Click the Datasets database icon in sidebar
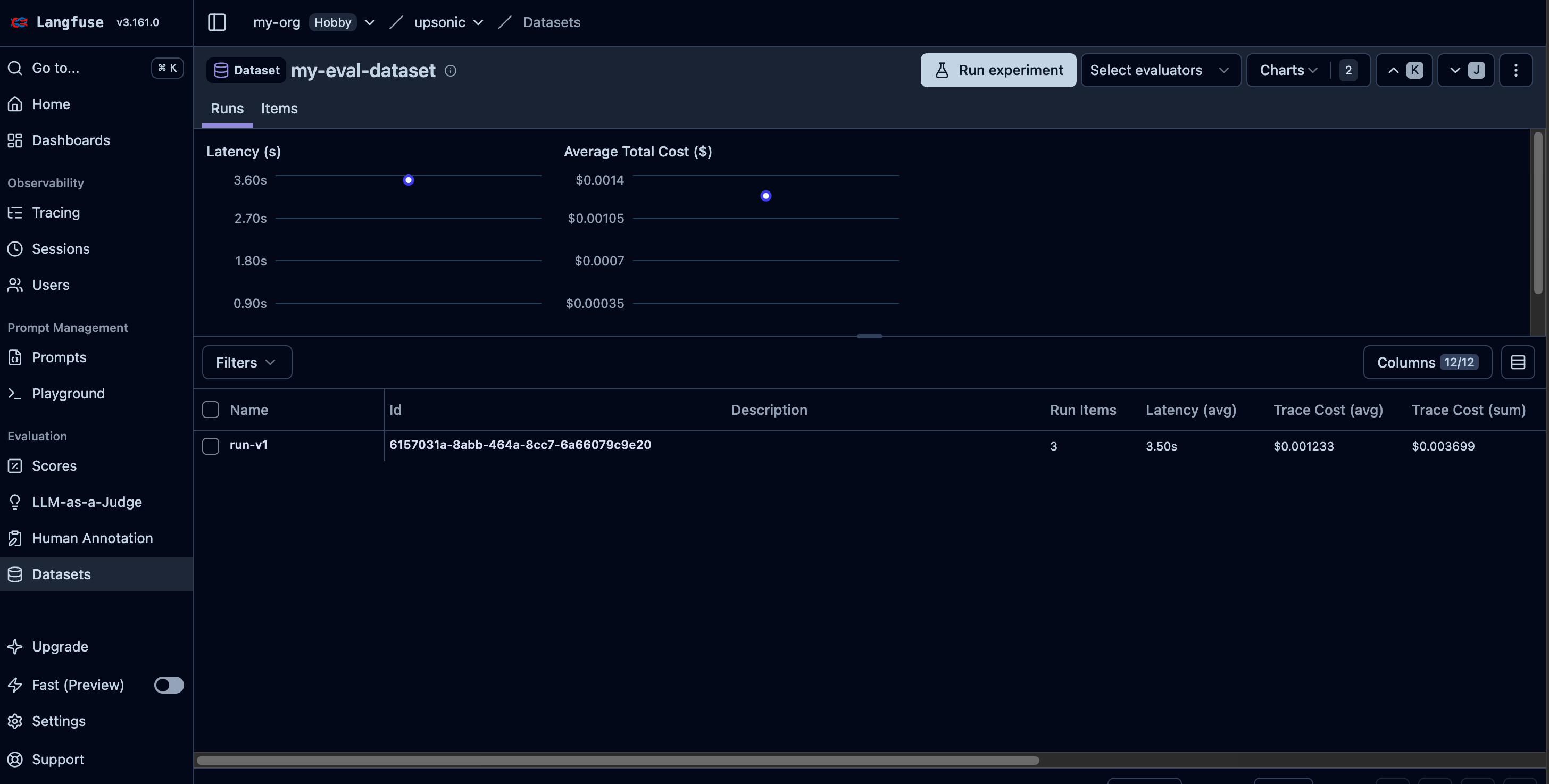Viewport: 1549px width, 784px height. click(15, 574)
